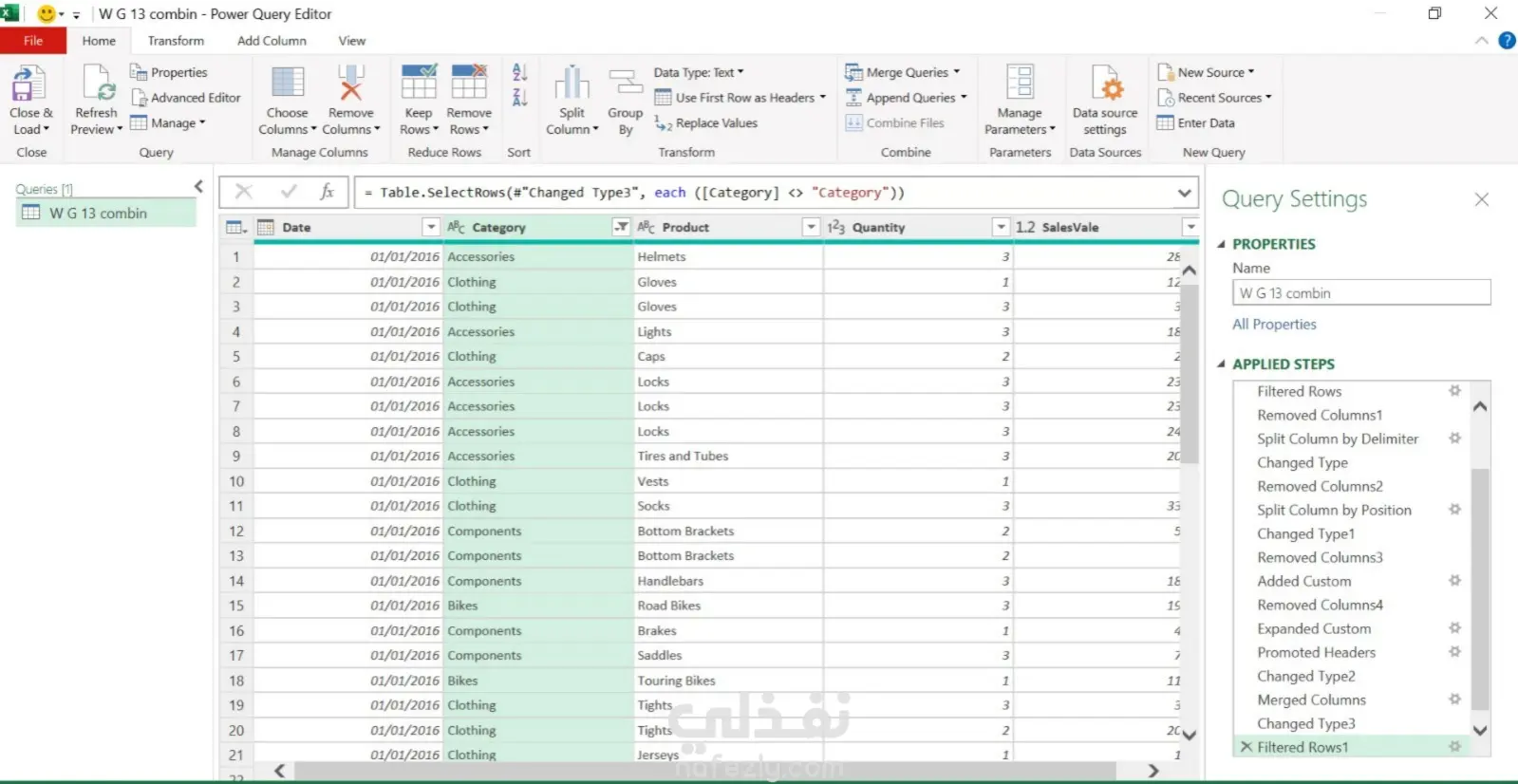Switch to the Home tab
Viewport: 1518px width, 784px height.
99,41
